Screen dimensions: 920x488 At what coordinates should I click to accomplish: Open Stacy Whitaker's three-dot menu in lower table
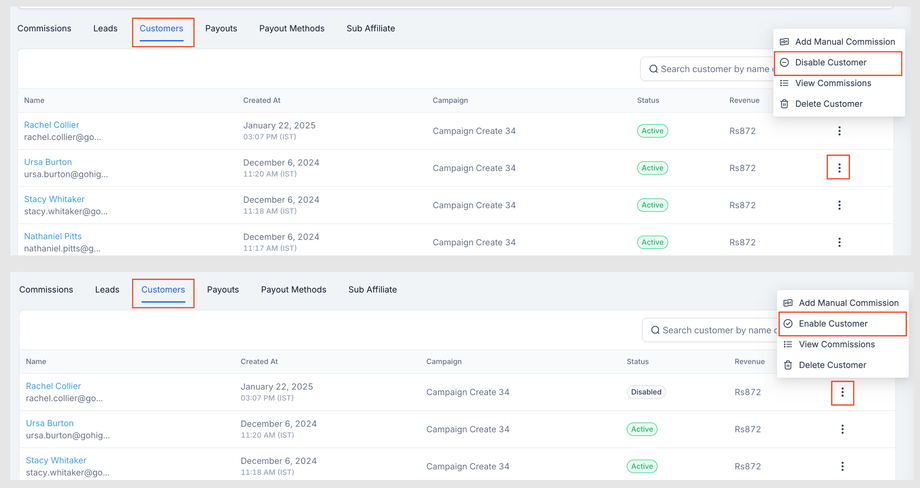842,466
